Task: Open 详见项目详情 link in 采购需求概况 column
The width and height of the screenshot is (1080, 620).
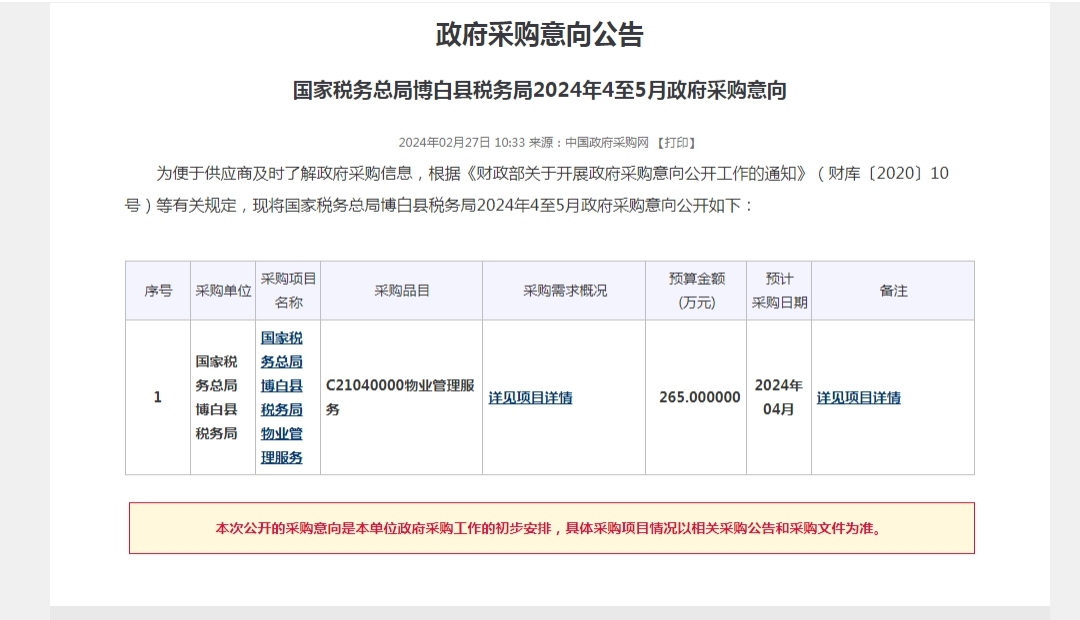Action: coord(530,397)
